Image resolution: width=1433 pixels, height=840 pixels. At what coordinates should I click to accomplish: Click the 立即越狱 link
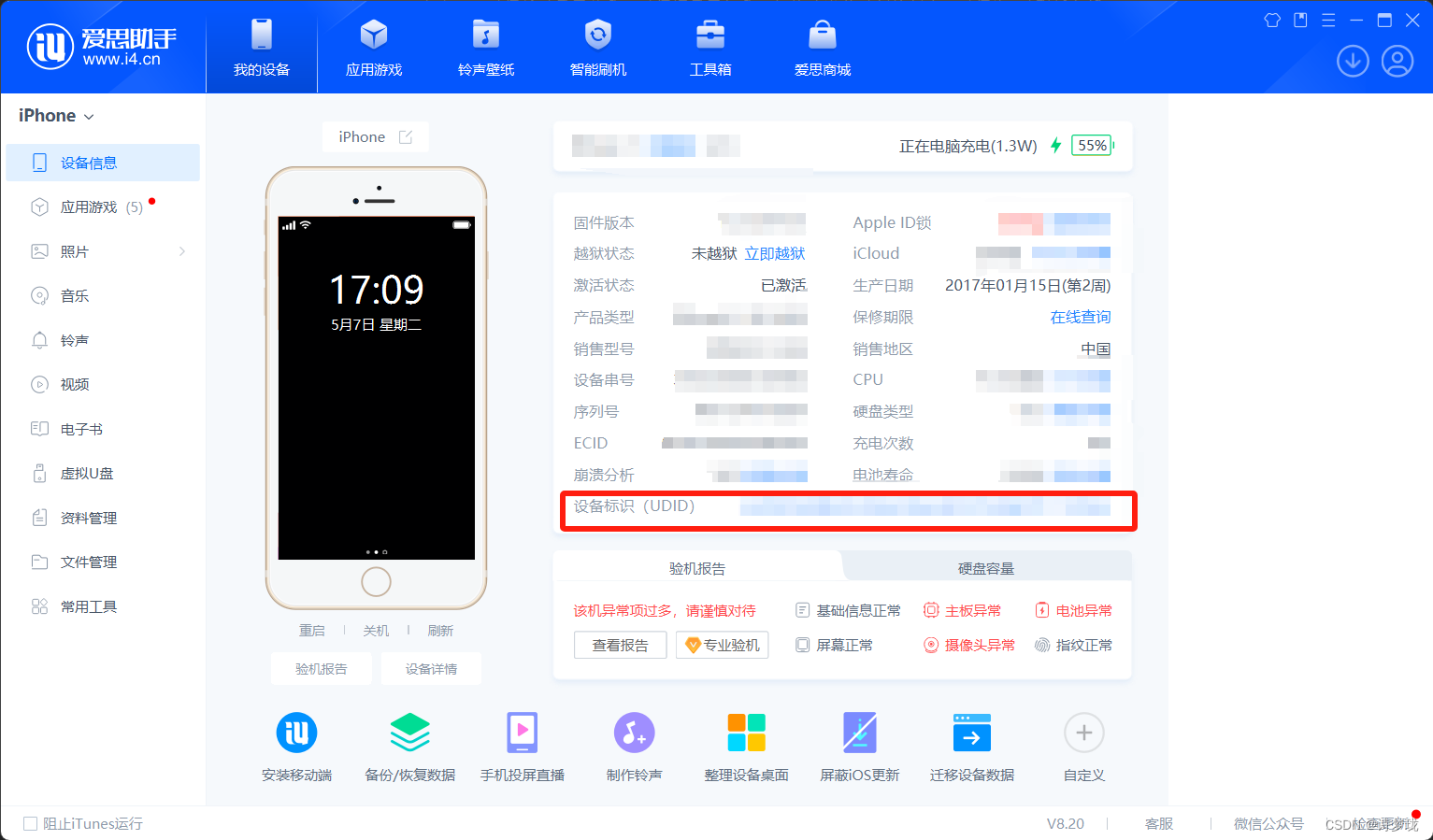tap(775, 253)
